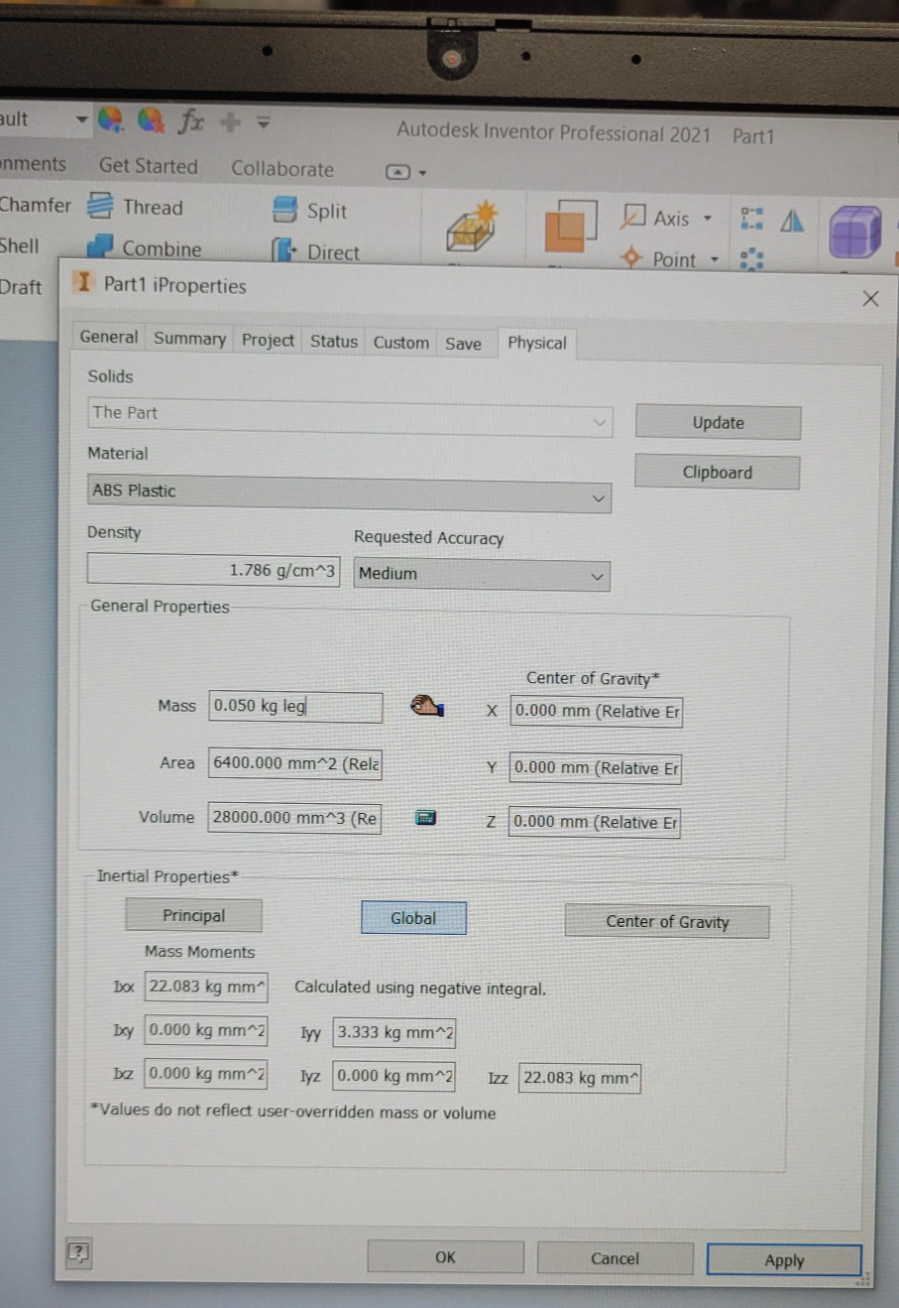Viewport: 899px width, 1308px height.
Task: Click the Thread tool icon
Action: click(x=99, y=206)
